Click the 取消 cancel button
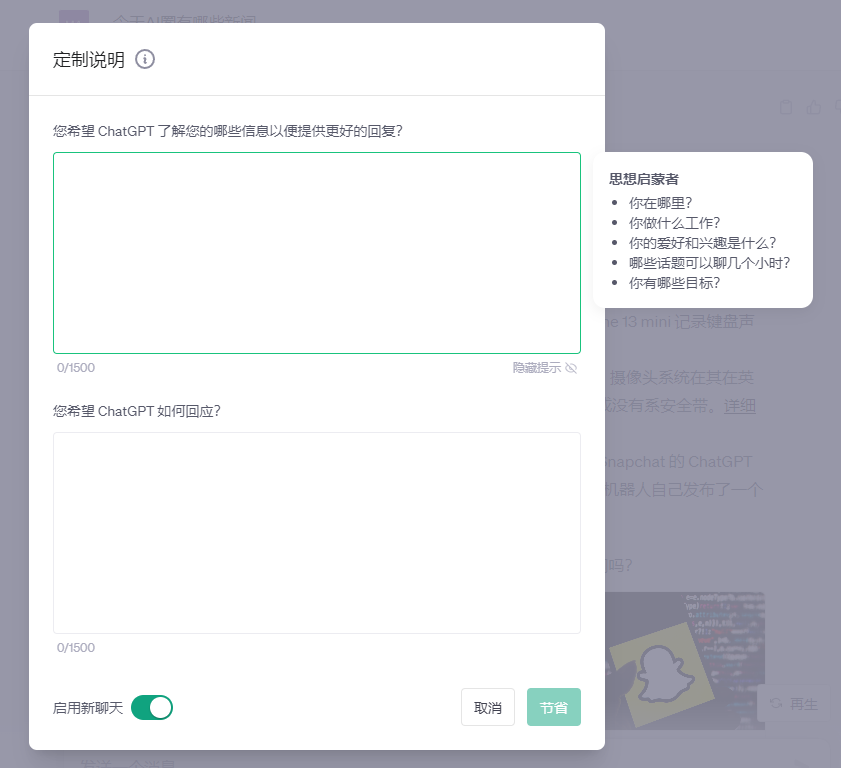This screenshot has height=768, width=841. (x=488, y=707)
